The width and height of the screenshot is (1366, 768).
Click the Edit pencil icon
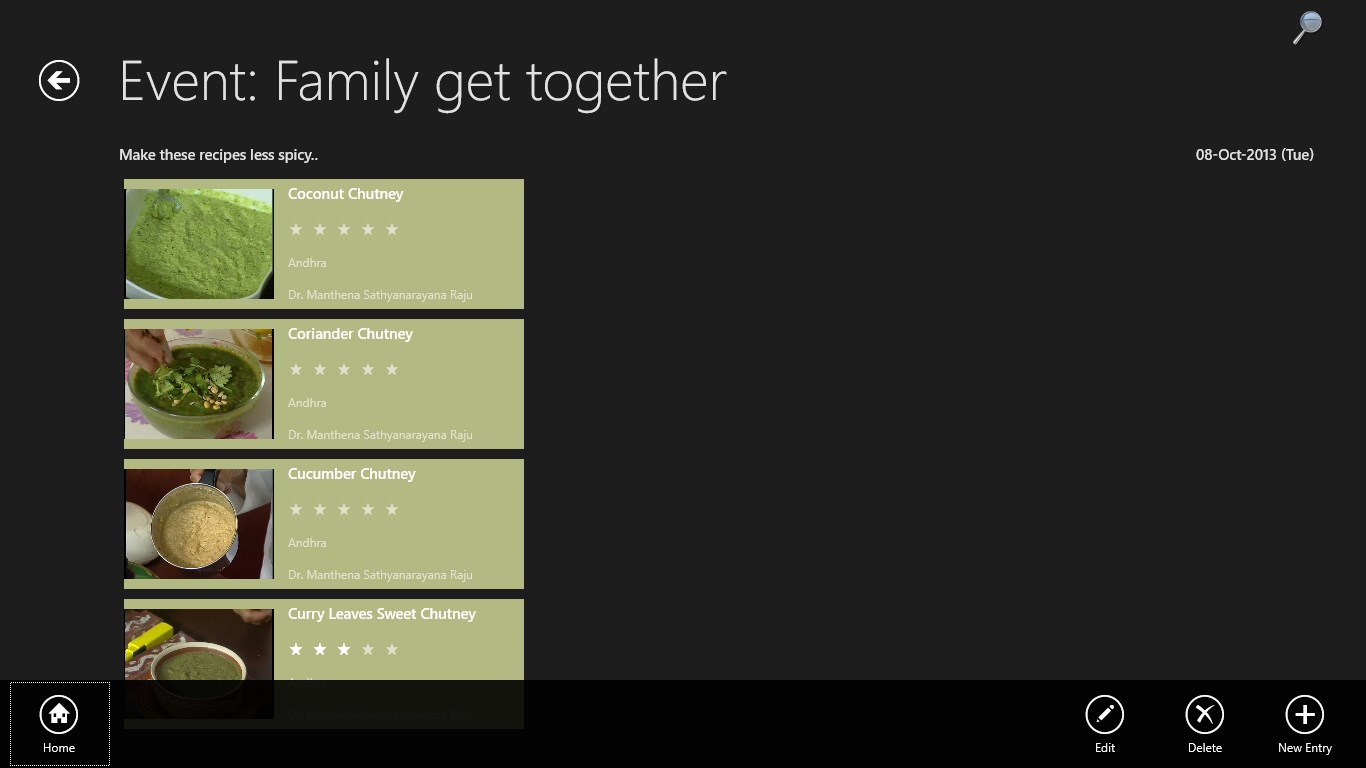(1104, 715)
